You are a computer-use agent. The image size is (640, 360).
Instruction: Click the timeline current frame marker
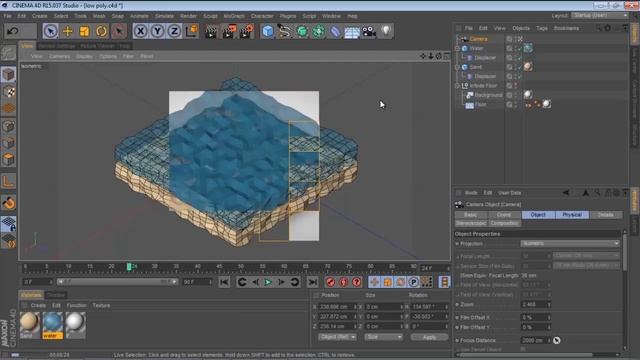coord(129,267)
